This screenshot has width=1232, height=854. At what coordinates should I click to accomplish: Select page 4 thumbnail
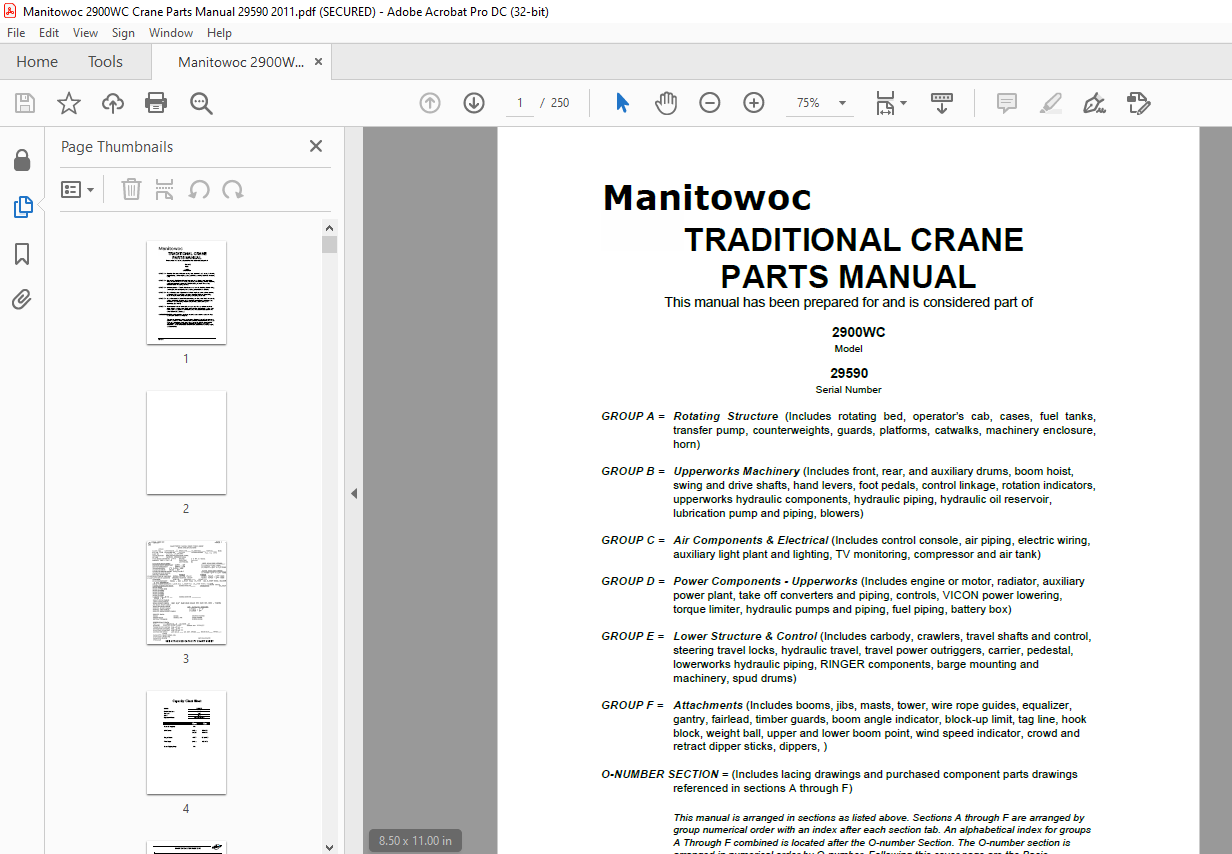186,742
